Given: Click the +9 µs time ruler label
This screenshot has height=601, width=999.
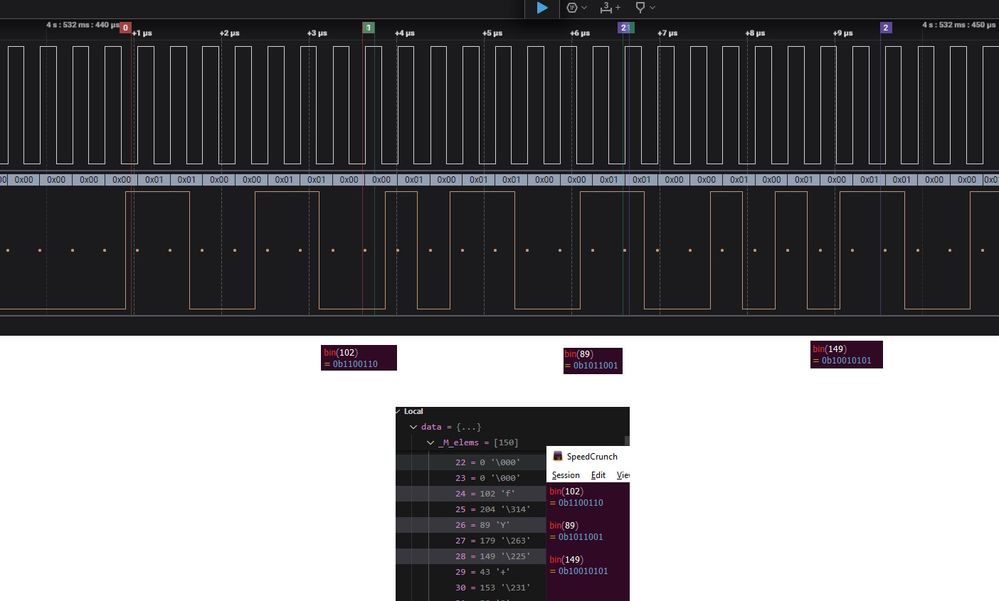Looking at the screenshot, I should click(x=843, y=33).
